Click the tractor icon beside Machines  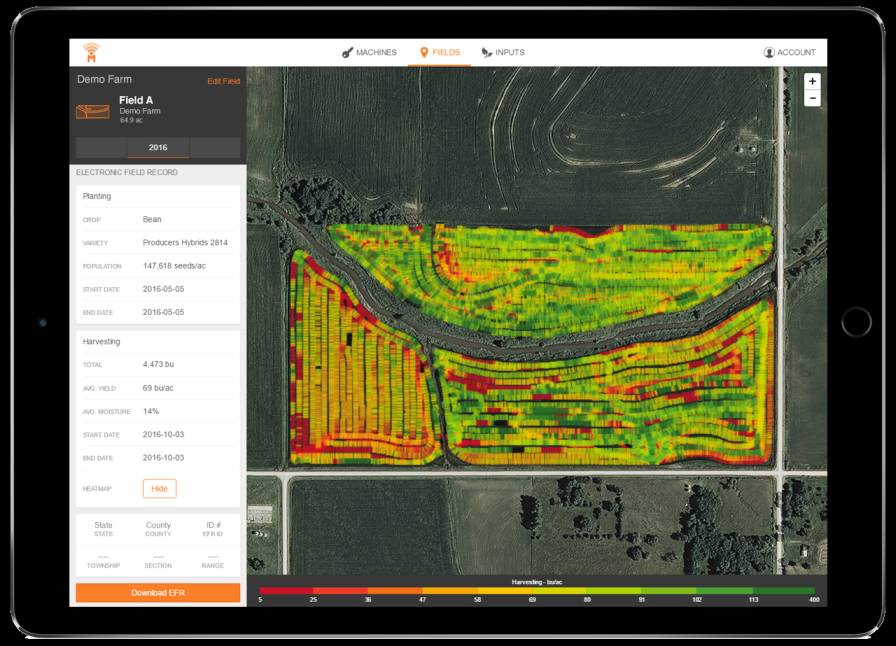point(347,53)
